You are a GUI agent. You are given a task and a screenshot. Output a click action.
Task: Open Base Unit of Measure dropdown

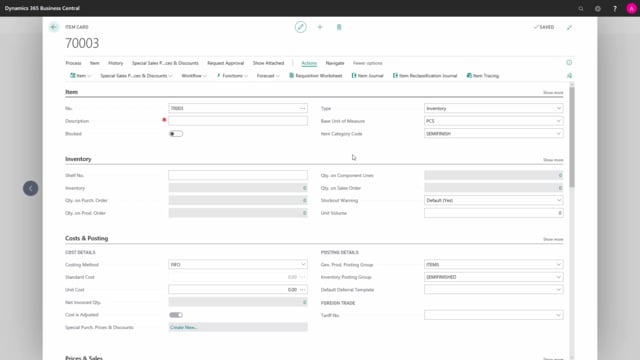coord(558,121)
